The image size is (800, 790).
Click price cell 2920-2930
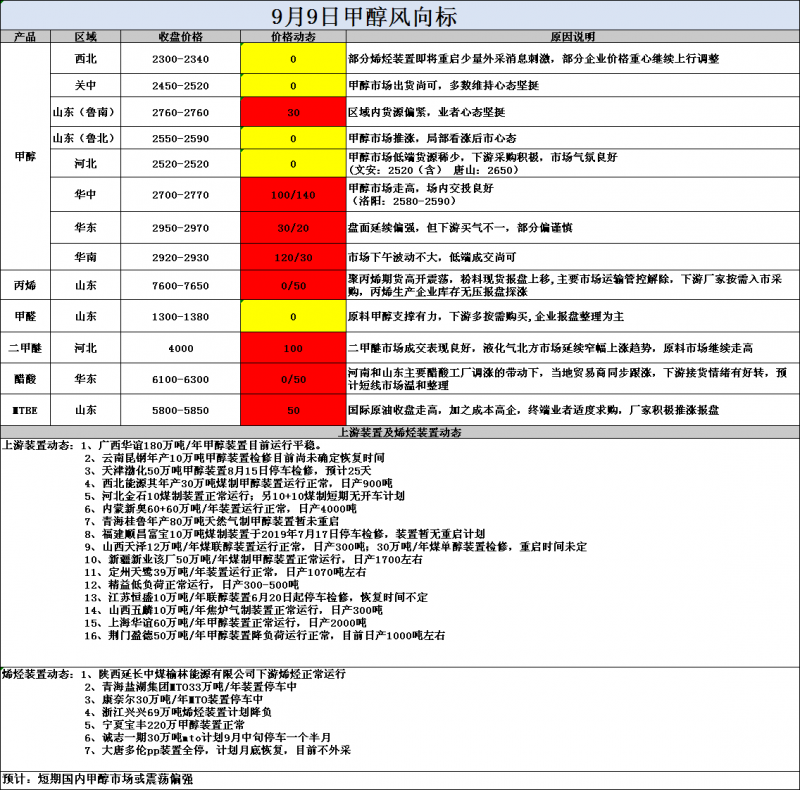[180, 257]
